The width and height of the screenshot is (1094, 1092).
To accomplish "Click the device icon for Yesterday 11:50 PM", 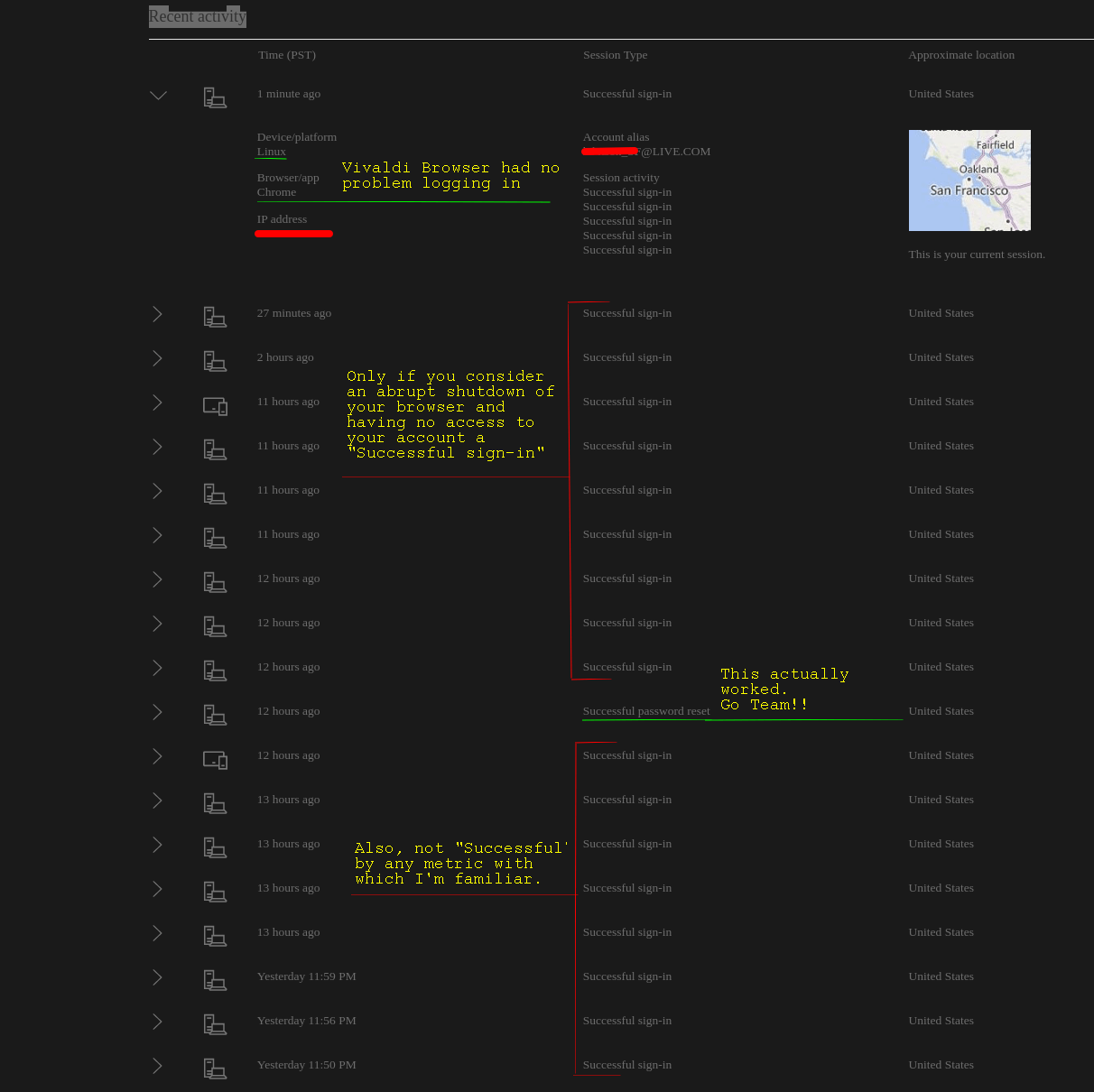I will pyautogui.click(x=215, y=1069).
